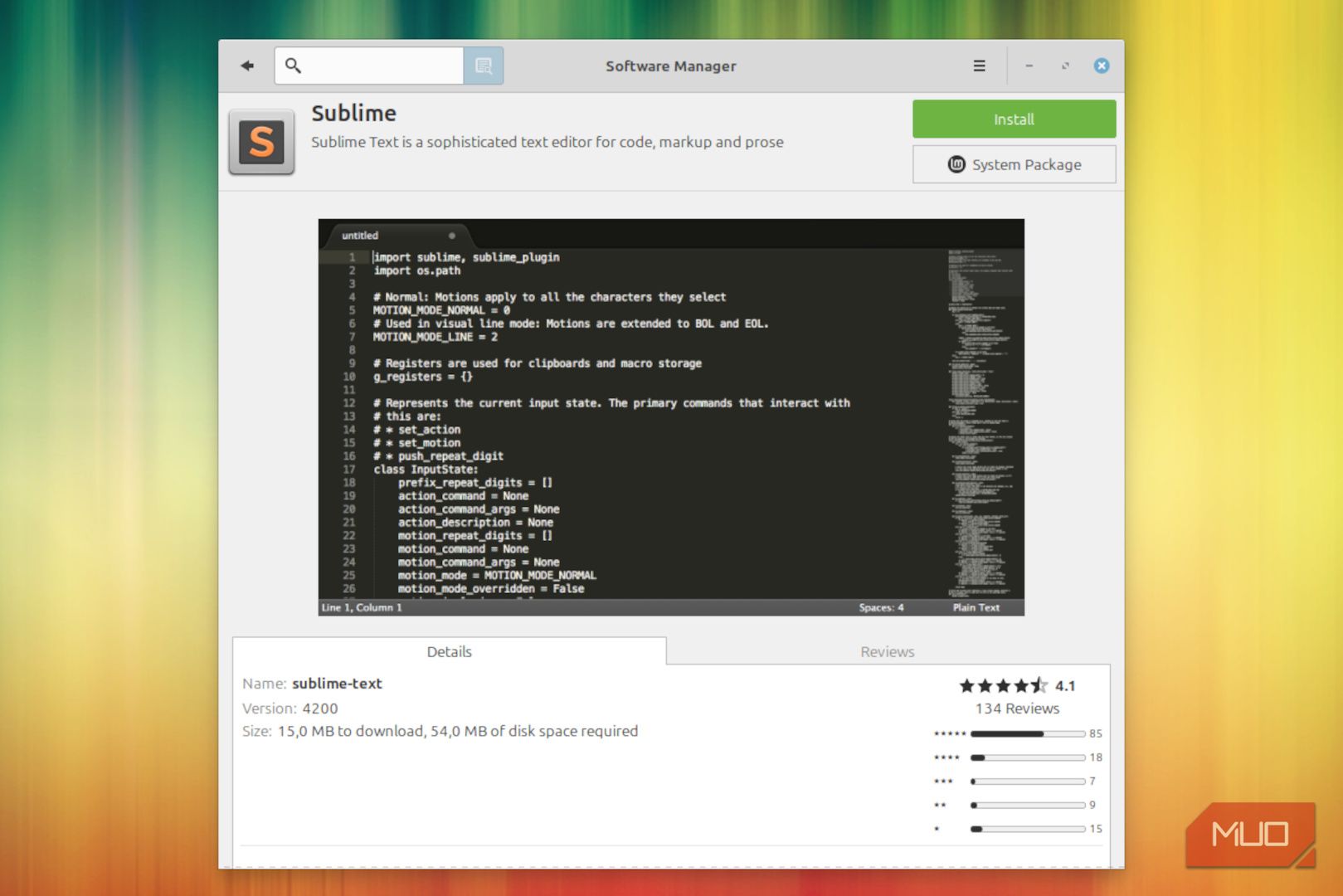Install Sublime with the green button
The image size is (1343, 896).
pos(1014,119)
